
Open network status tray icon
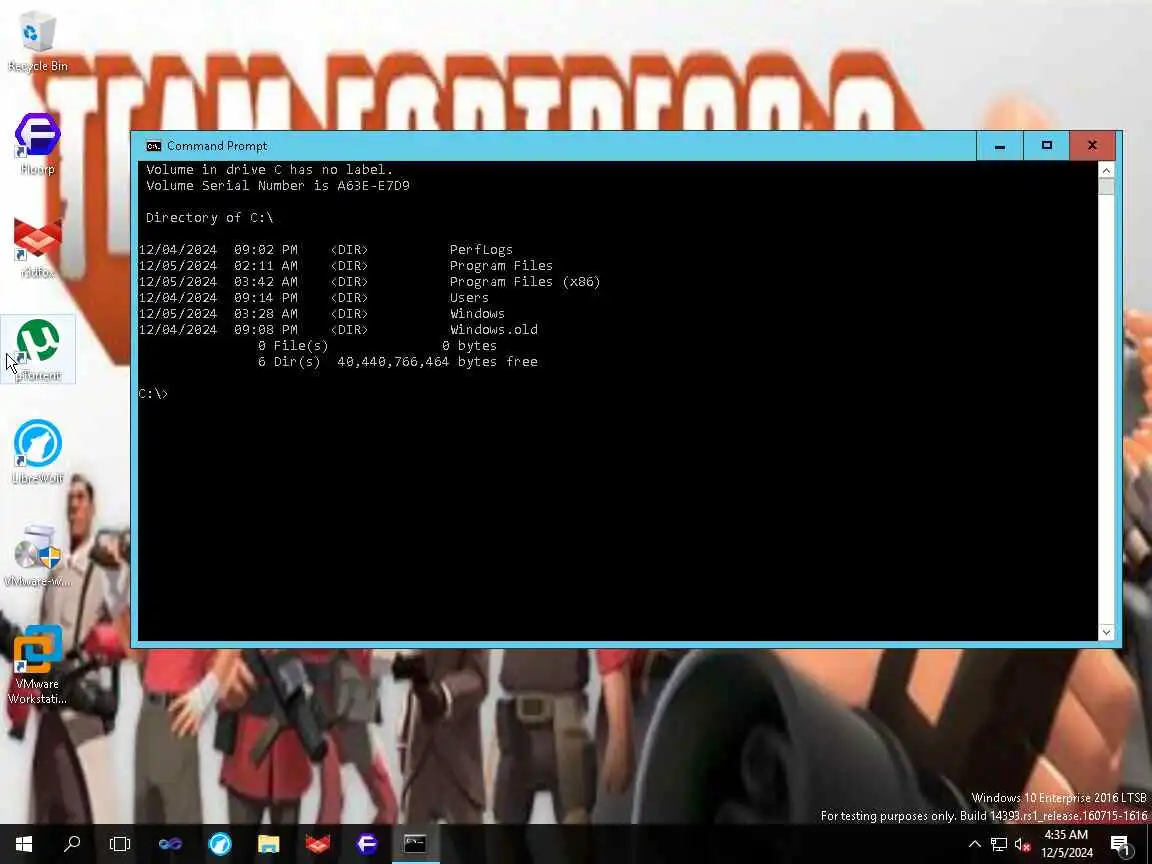(x=998, y=844)
